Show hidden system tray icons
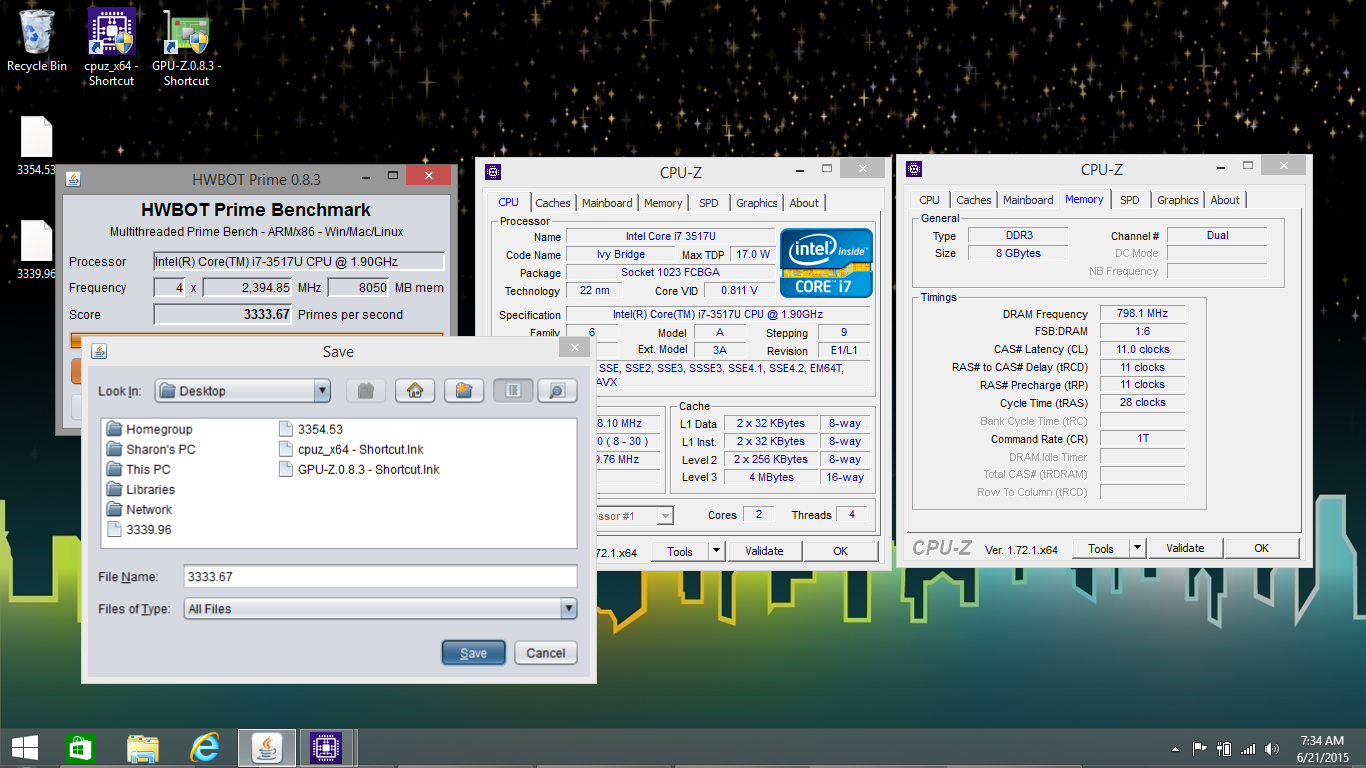Viewport: 1366px width, 768px height. (x=1176, y=749)
